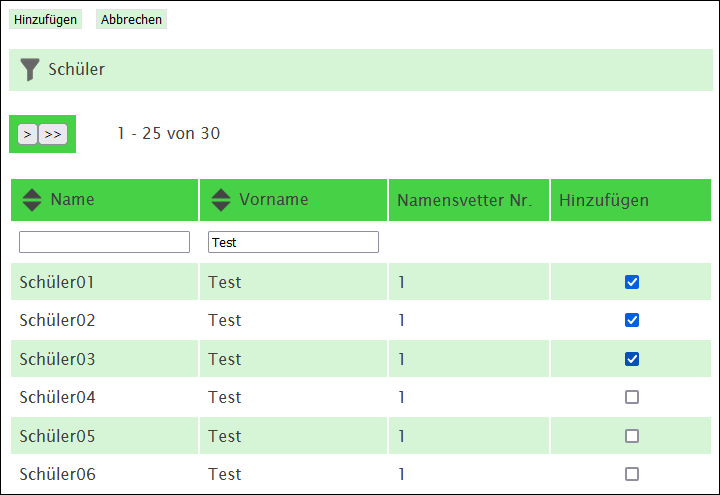Jump to last page with >> button
Screen dimensions: 720x495
click(53, 134)
